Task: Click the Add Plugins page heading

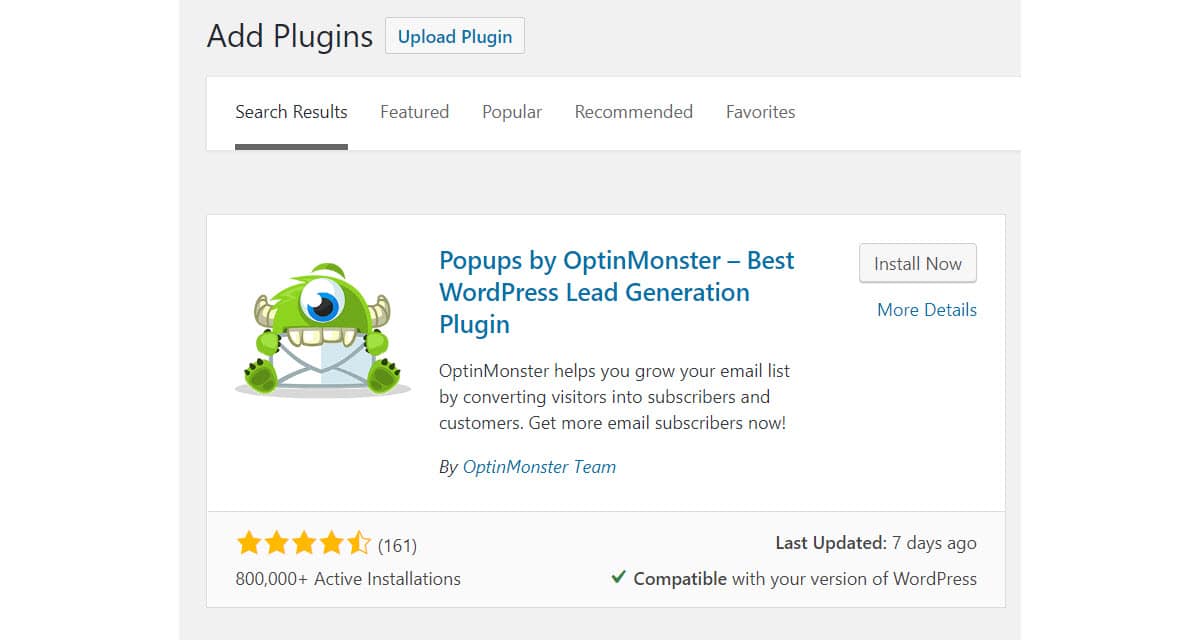Action: tap(290, 37)
